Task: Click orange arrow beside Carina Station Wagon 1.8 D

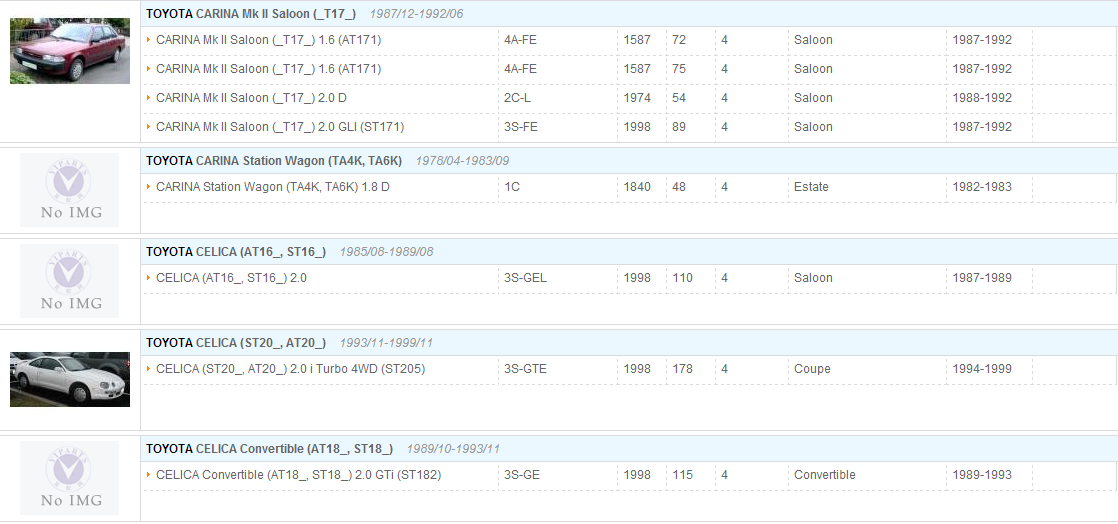Action: click(x=148, y=187)
